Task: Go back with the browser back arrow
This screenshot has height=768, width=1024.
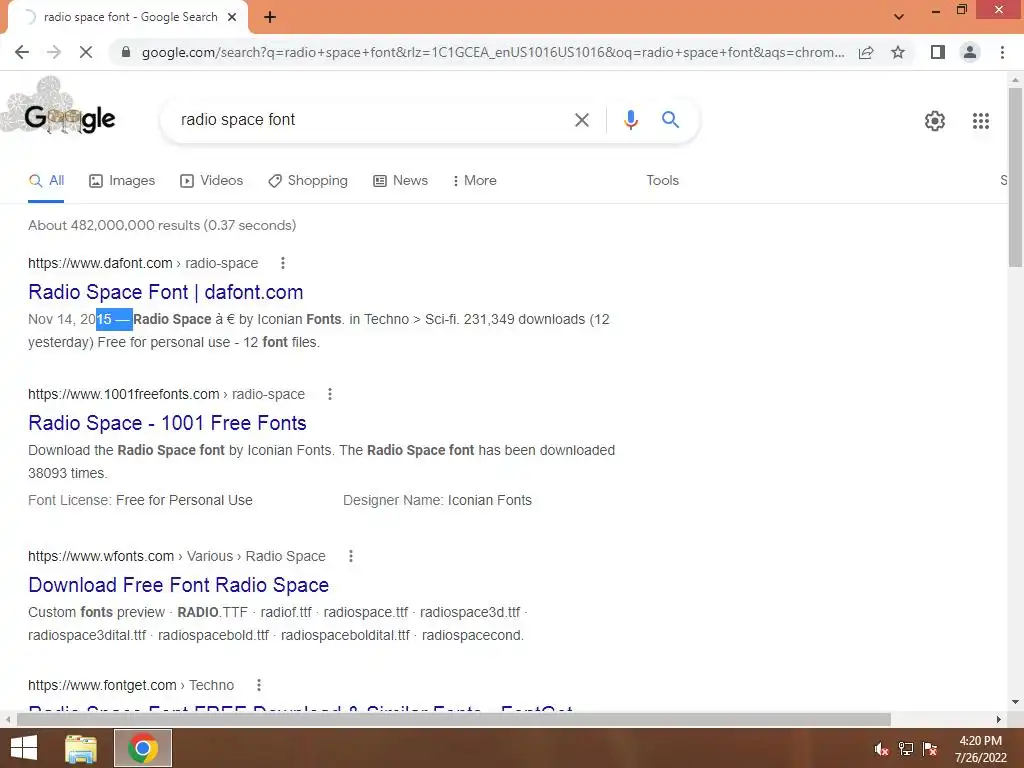Action: [22, 52]
